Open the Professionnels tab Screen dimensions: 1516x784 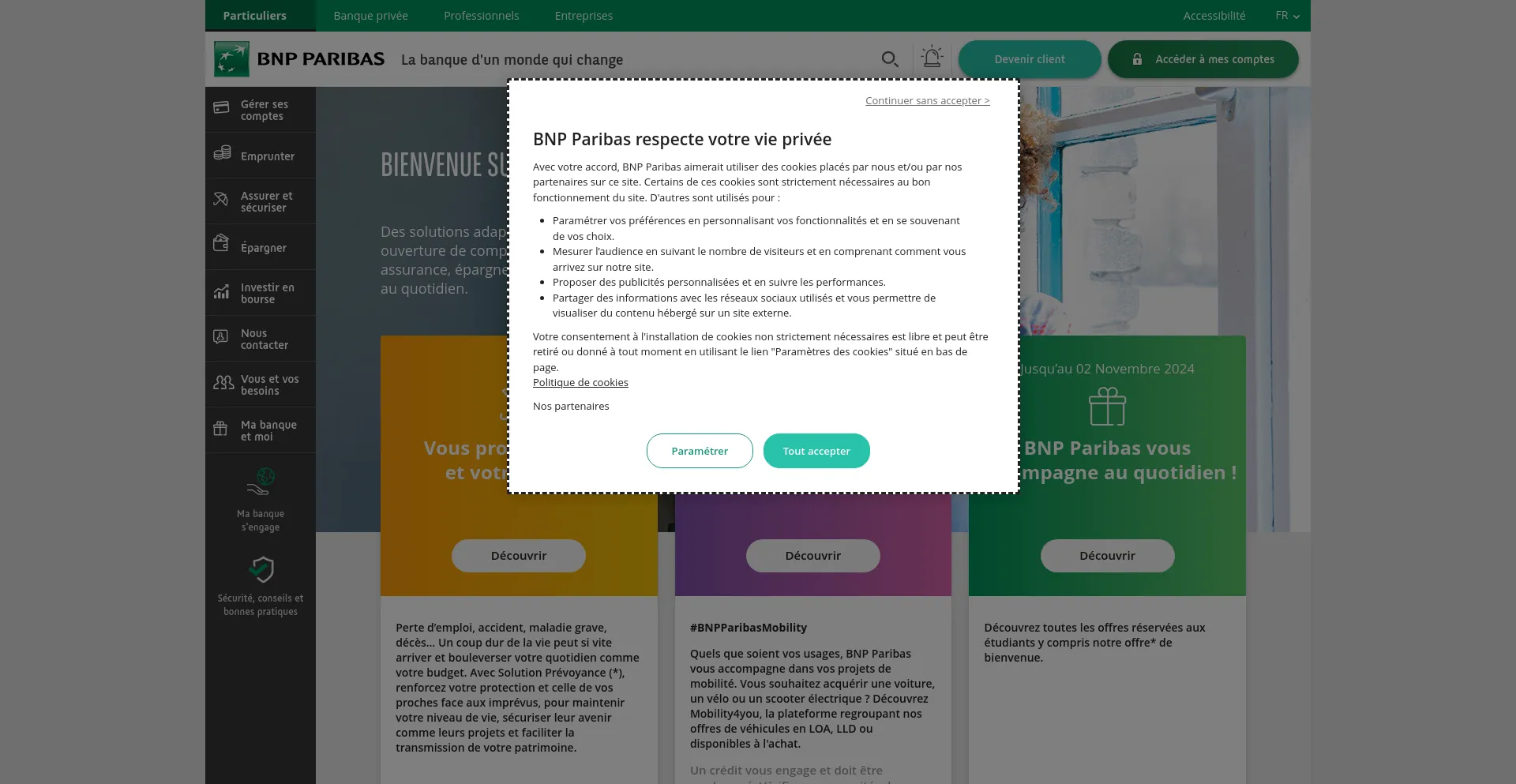tap(482, 16)
